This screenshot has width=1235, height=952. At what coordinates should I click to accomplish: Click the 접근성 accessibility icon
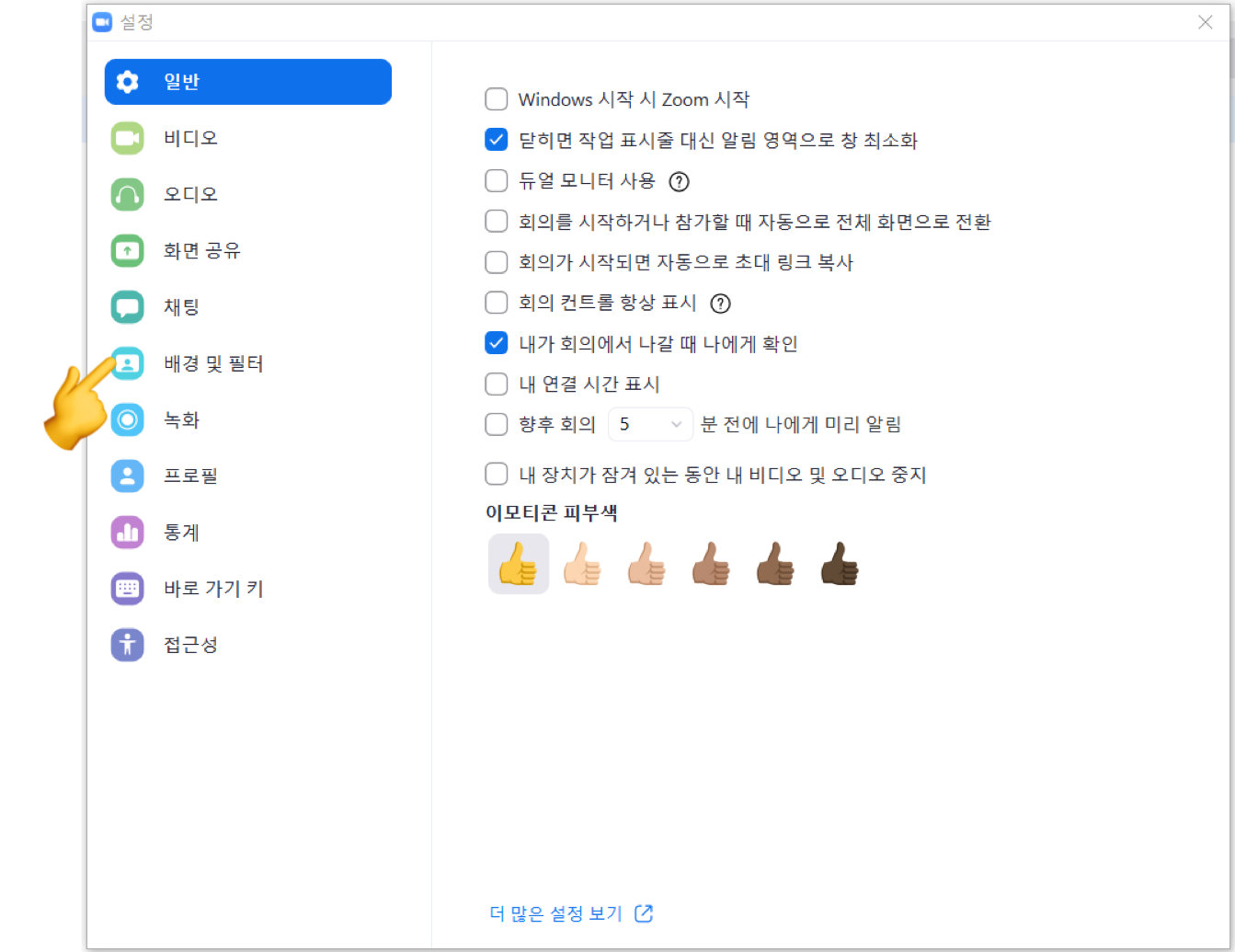tap(128, 645)
